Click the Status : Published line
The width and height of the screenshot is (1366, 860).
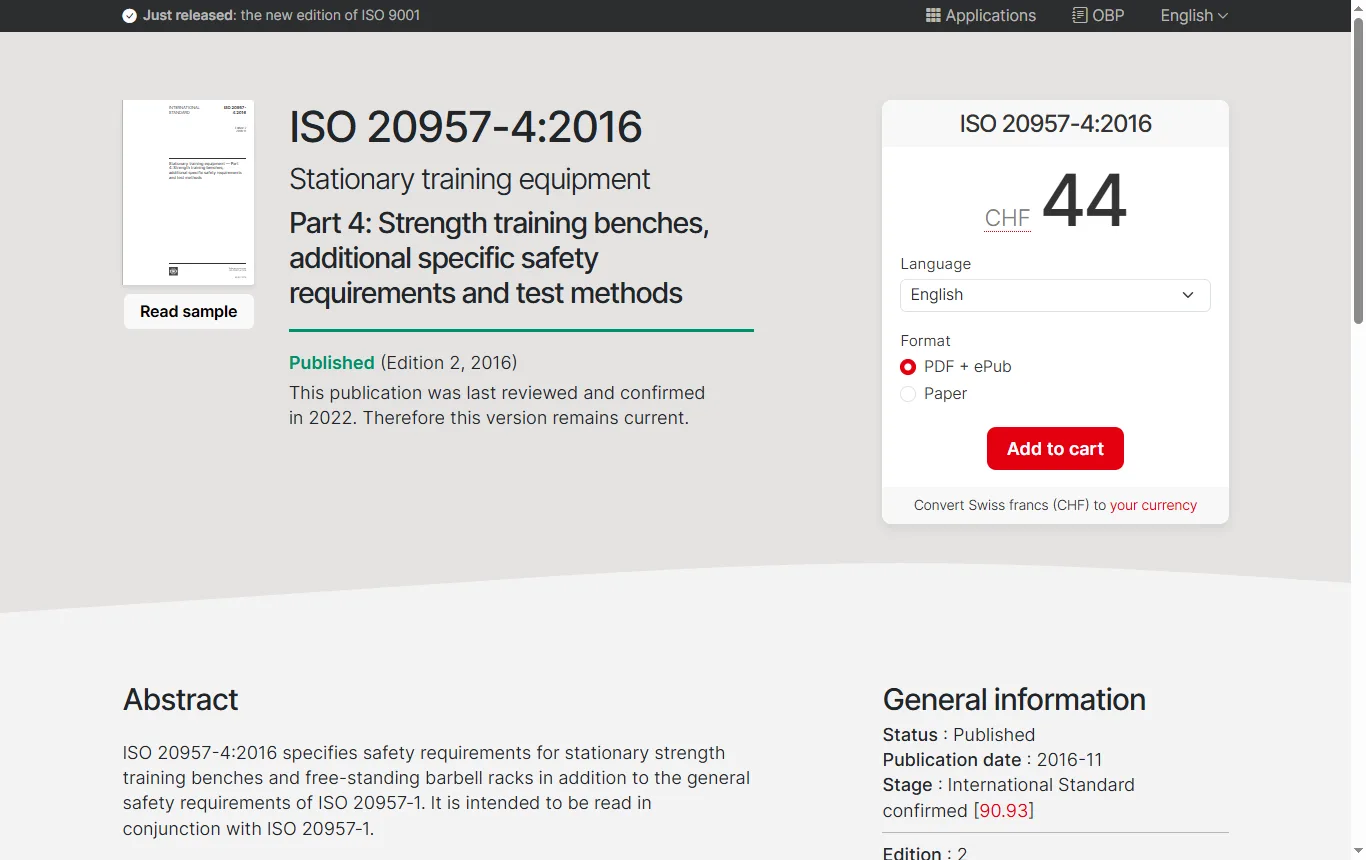coord(959,735)
